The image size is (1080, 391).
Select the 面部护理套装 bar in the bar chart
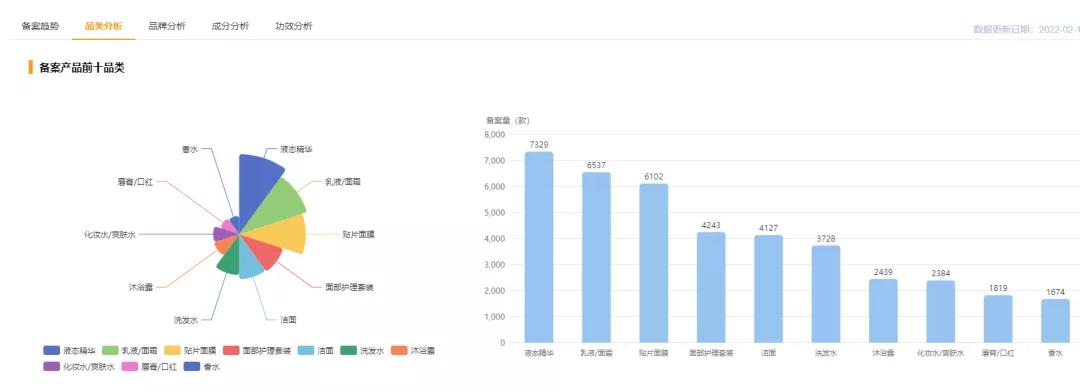pyautogui.click(x=711, y=287)
